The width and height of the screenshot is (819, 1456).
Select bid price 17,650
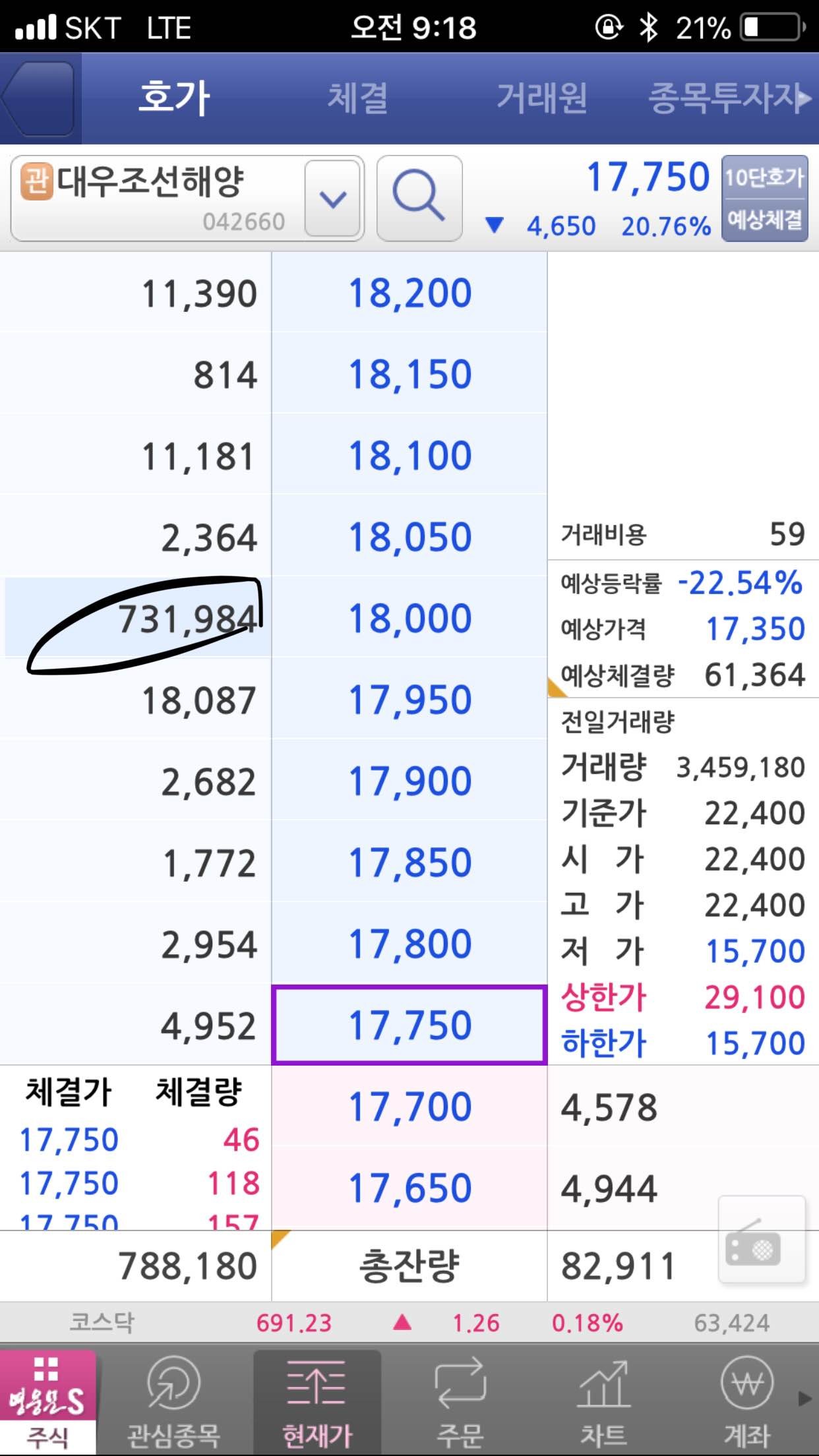coord(409,1188)
